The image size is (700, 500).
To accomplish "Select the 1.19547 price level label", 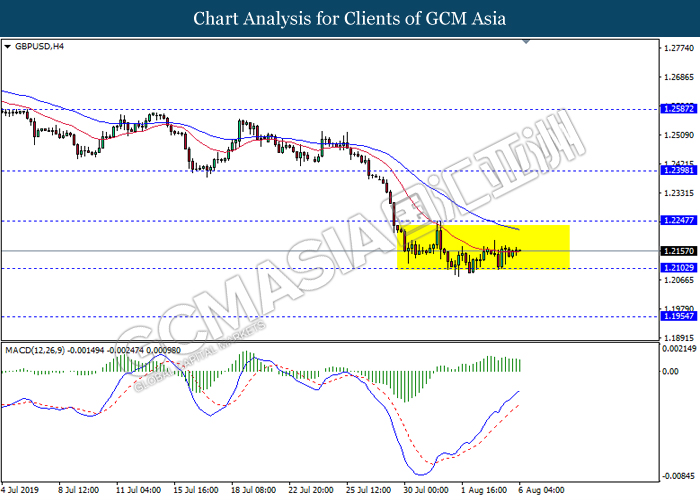I will click(x=679, y=316).
